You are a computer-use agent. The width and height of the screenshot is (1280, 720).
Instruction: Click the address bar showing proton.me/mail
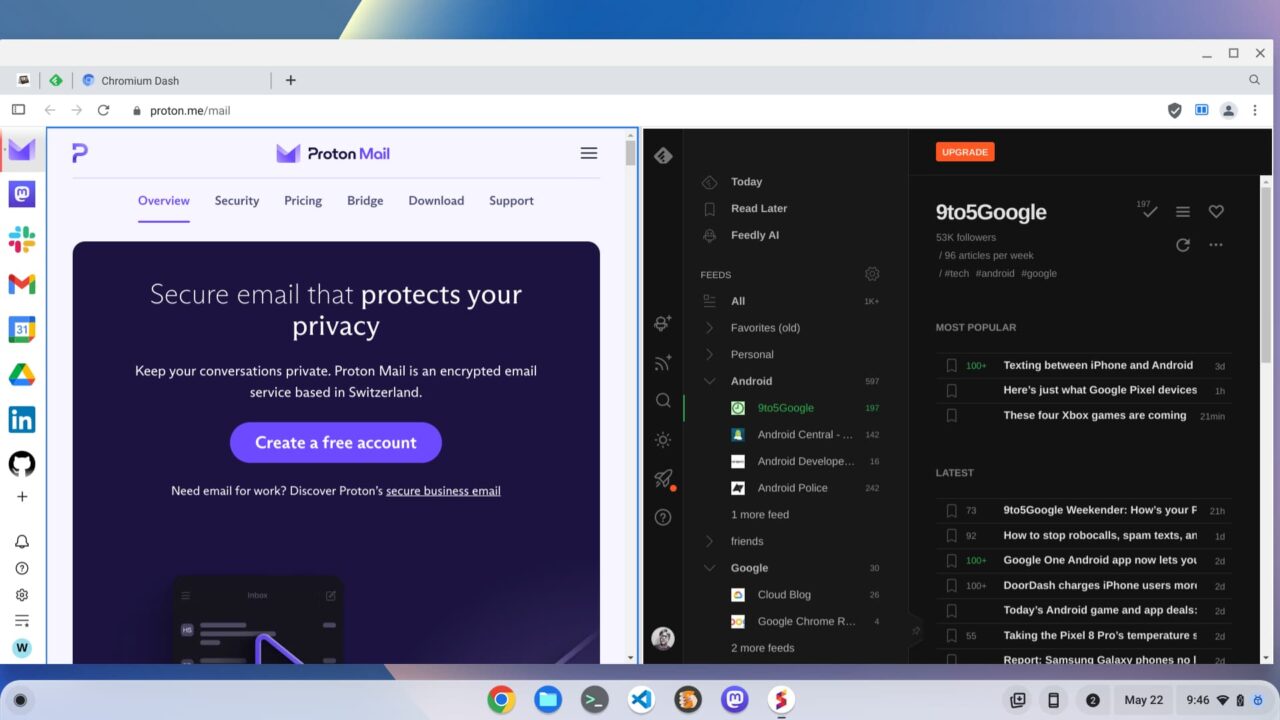click(640, 110)
